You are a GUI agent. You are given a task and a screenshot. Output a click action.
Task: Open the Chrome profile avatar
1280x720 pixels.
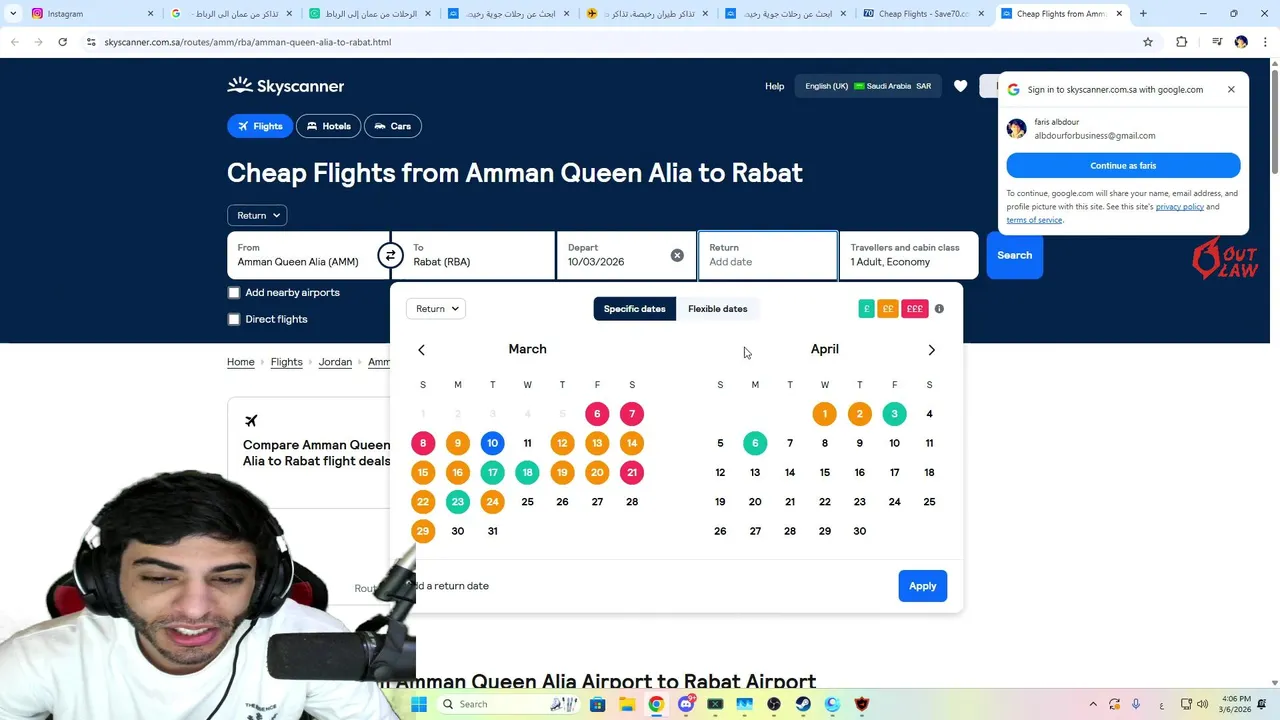(1241, 42)
